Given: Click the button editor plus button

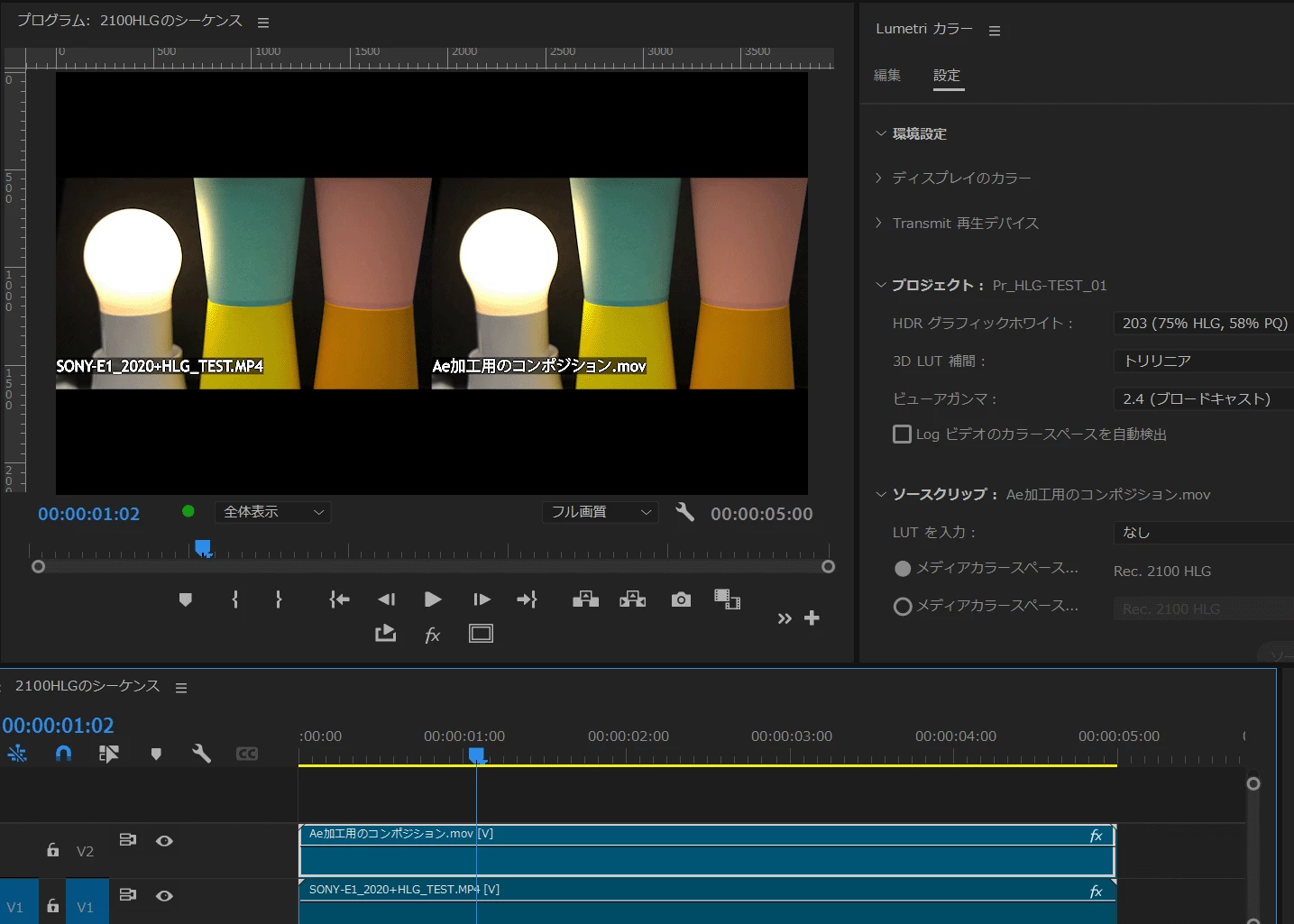Looking at the screenshot, I should 812,618.
